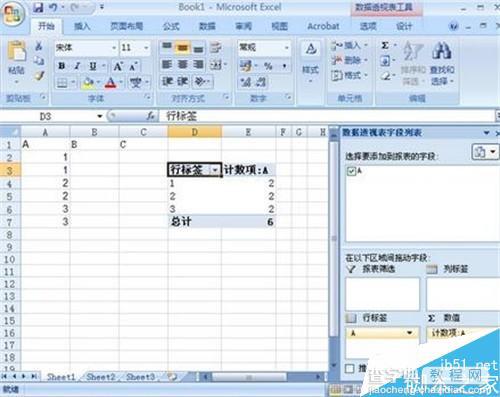
Task: Cut selection with scissors icon
Action: coord(39,46)
